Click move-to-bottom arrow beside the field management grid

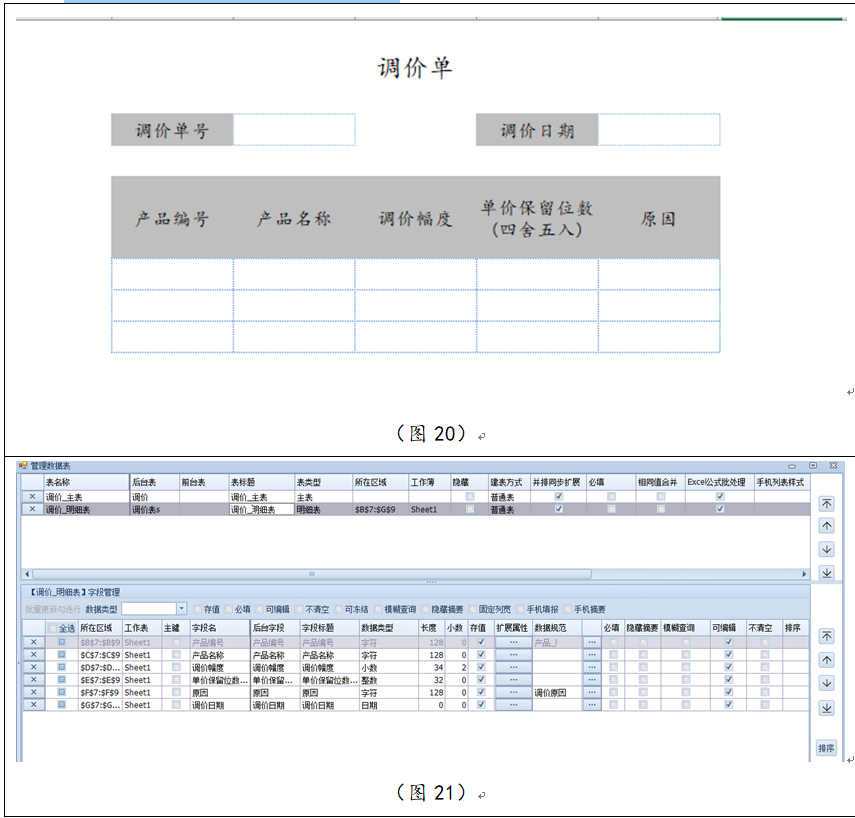[826, 708]
